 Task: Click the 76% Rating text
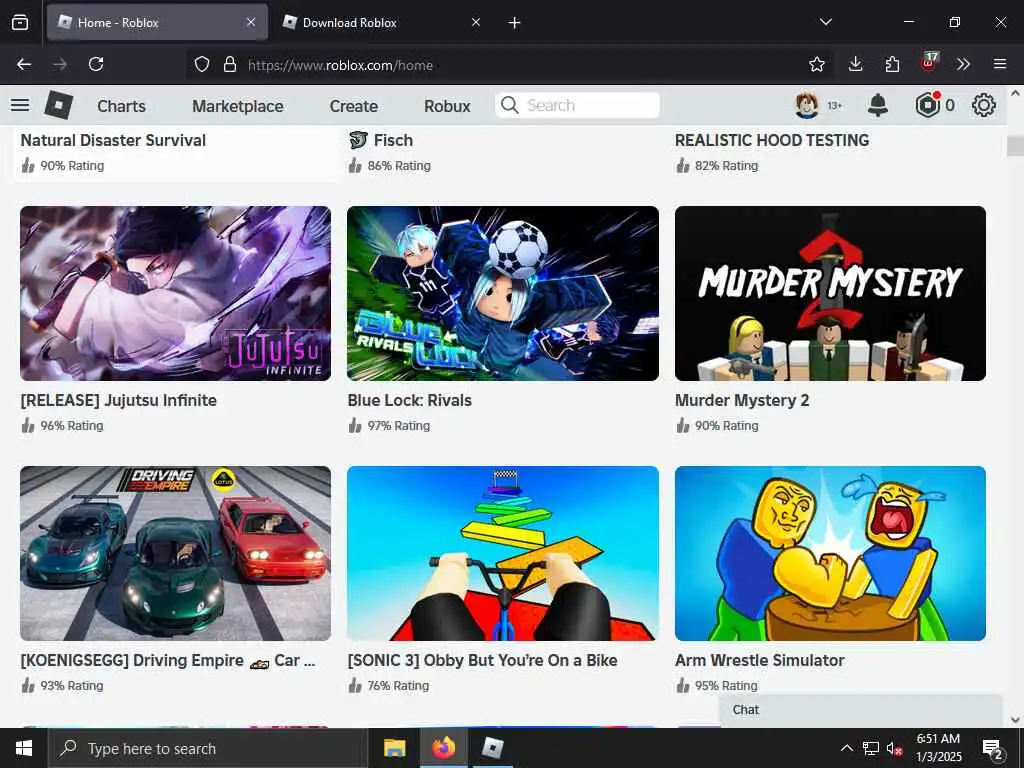[x=398, y=686]
